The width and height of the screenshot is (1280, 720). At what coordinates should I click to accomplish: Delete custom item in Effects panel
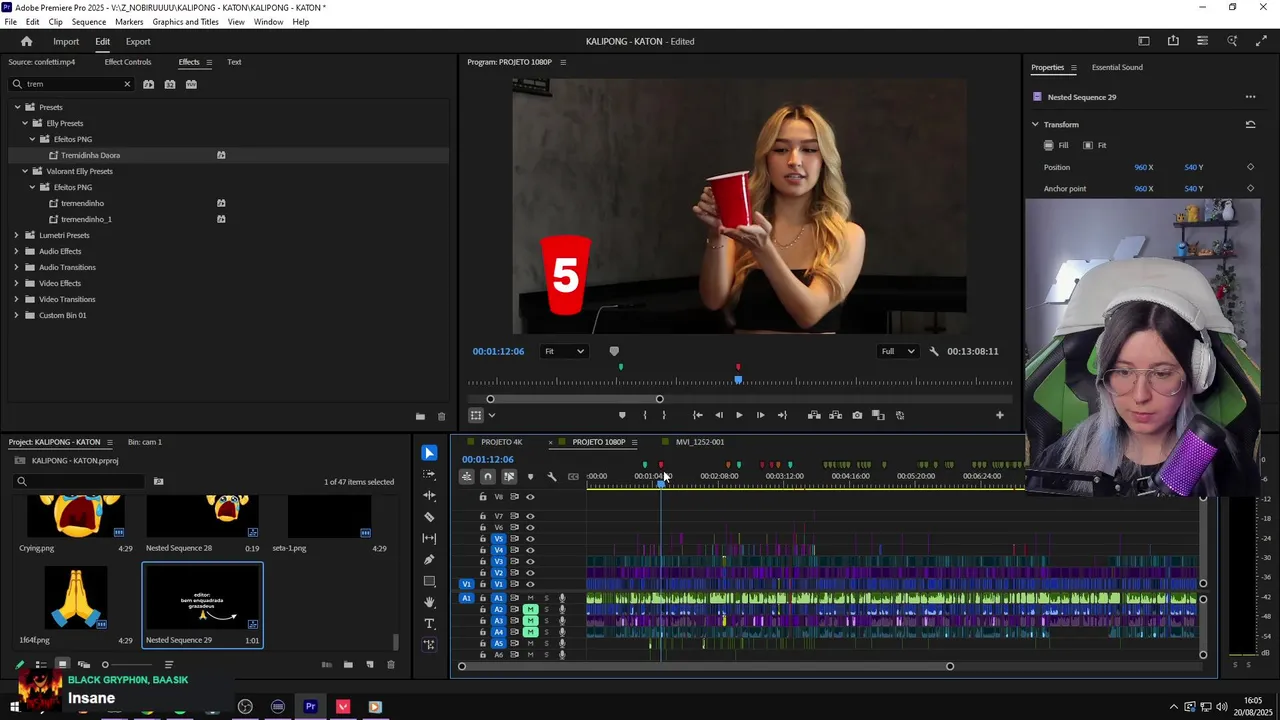click(x=441, y=416)
